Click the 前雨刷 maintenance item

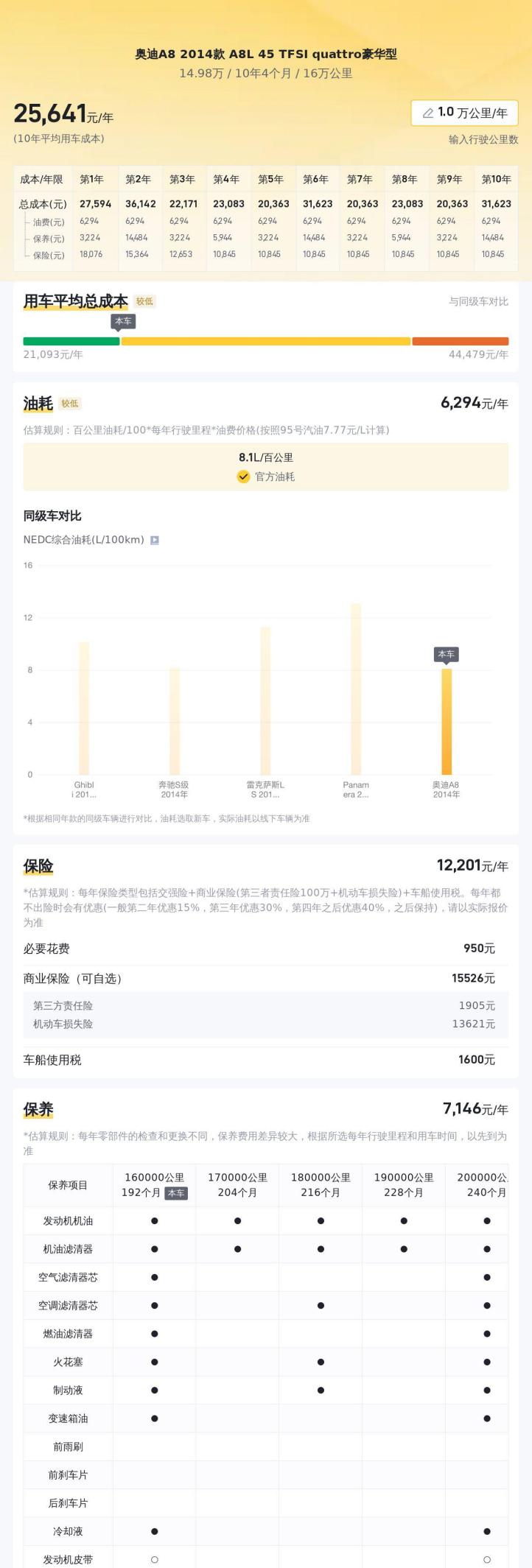pyautogui.click(x=68, y=1446)
